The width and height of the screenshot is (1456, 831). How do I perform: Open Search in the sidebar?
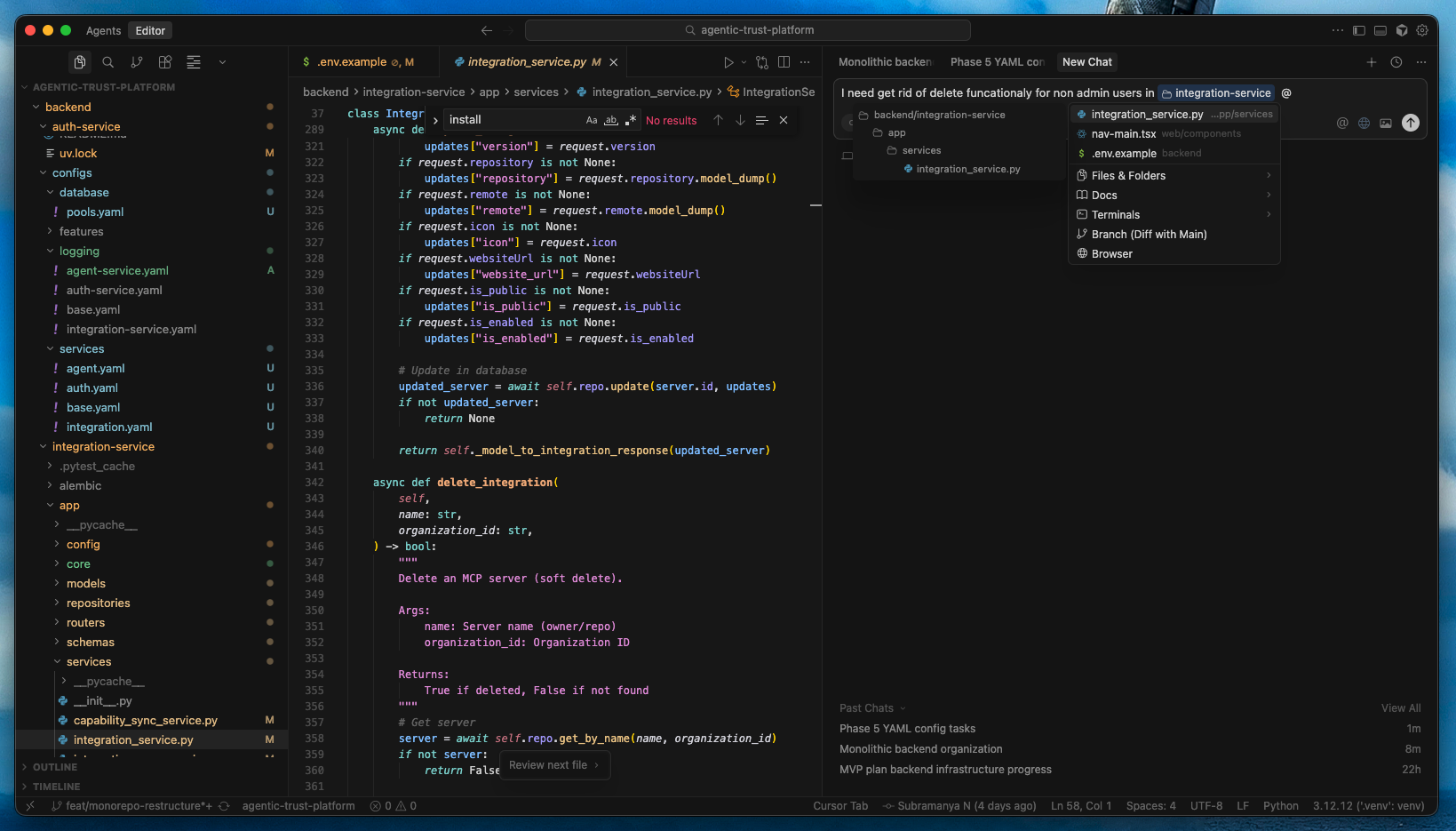[107, 62]
